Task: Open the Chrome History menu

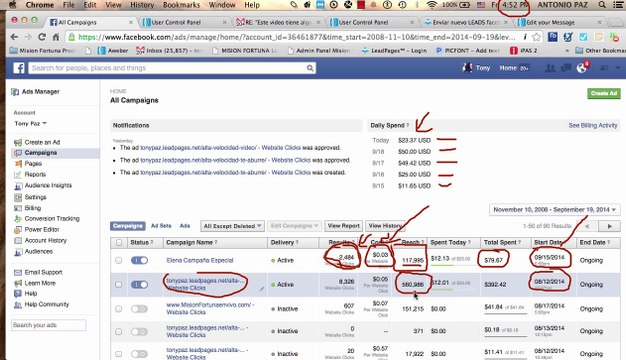Action: coord(142,5)
